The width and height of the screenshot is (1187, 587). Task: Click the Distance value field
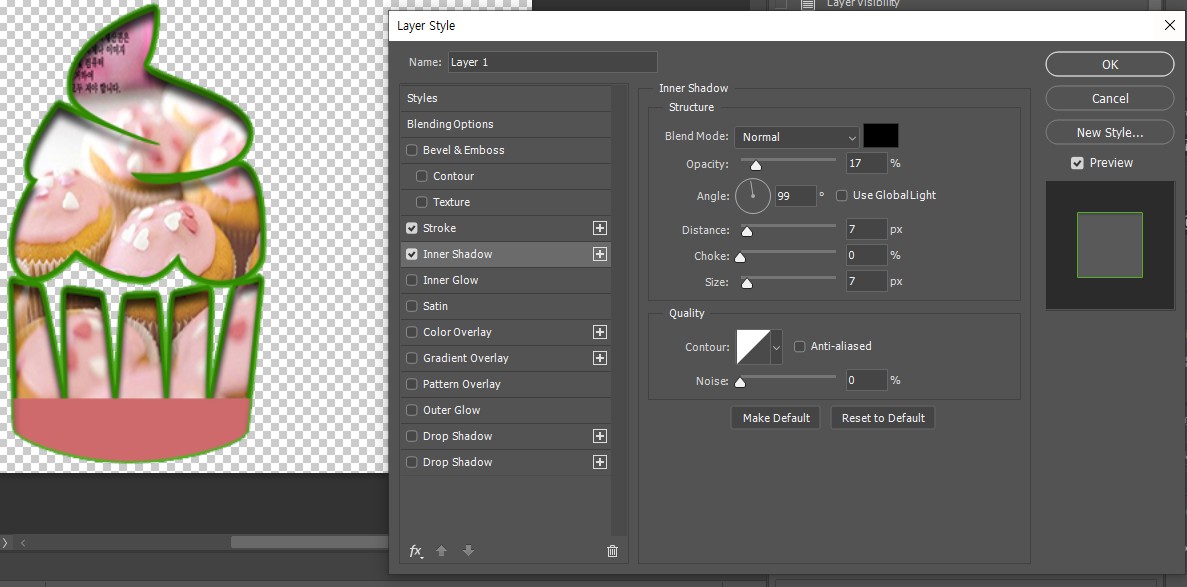(866, 229)
